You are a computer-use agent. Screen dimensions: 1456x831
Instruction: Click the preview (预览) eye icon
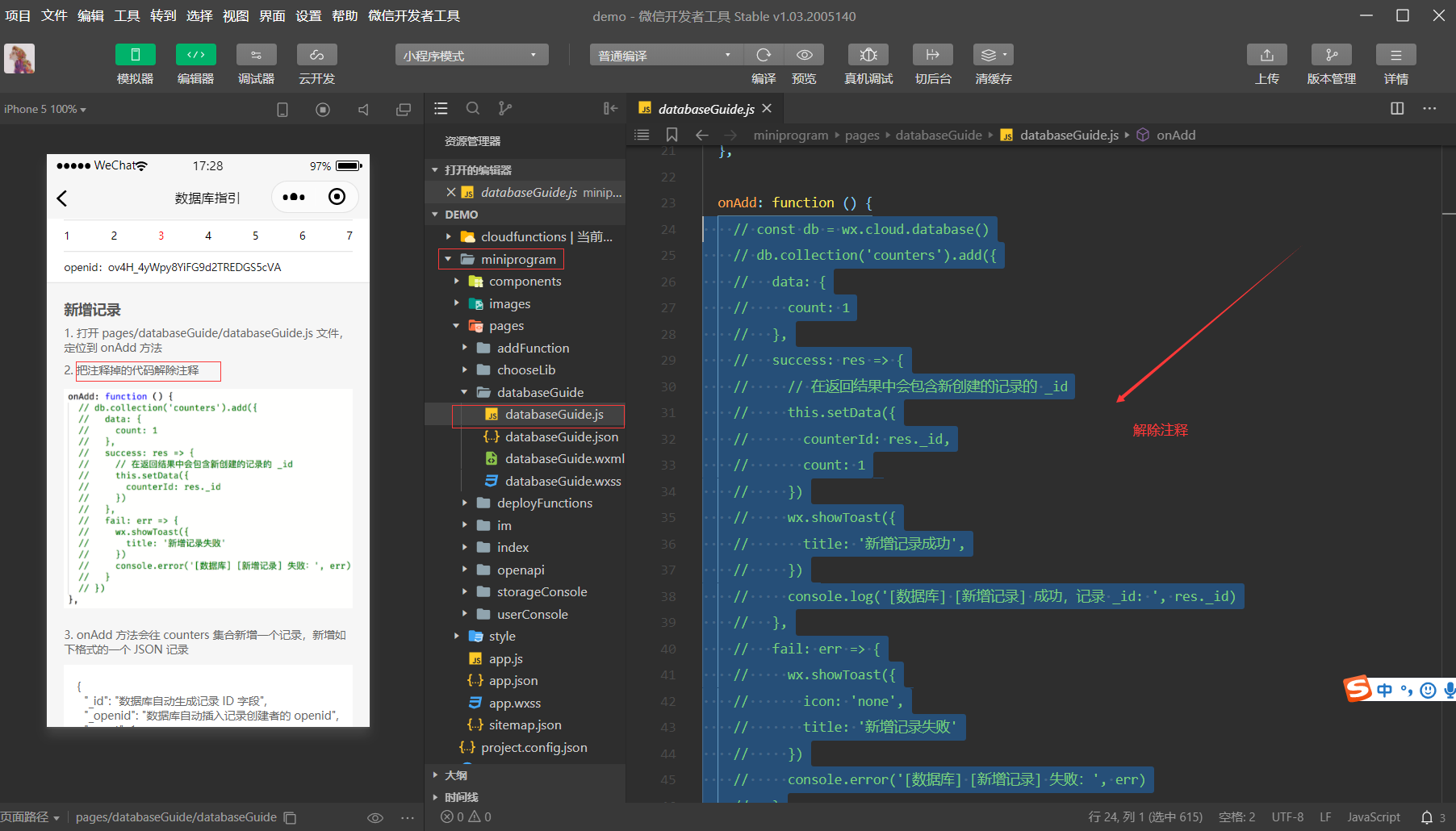(x=805, y=55)
